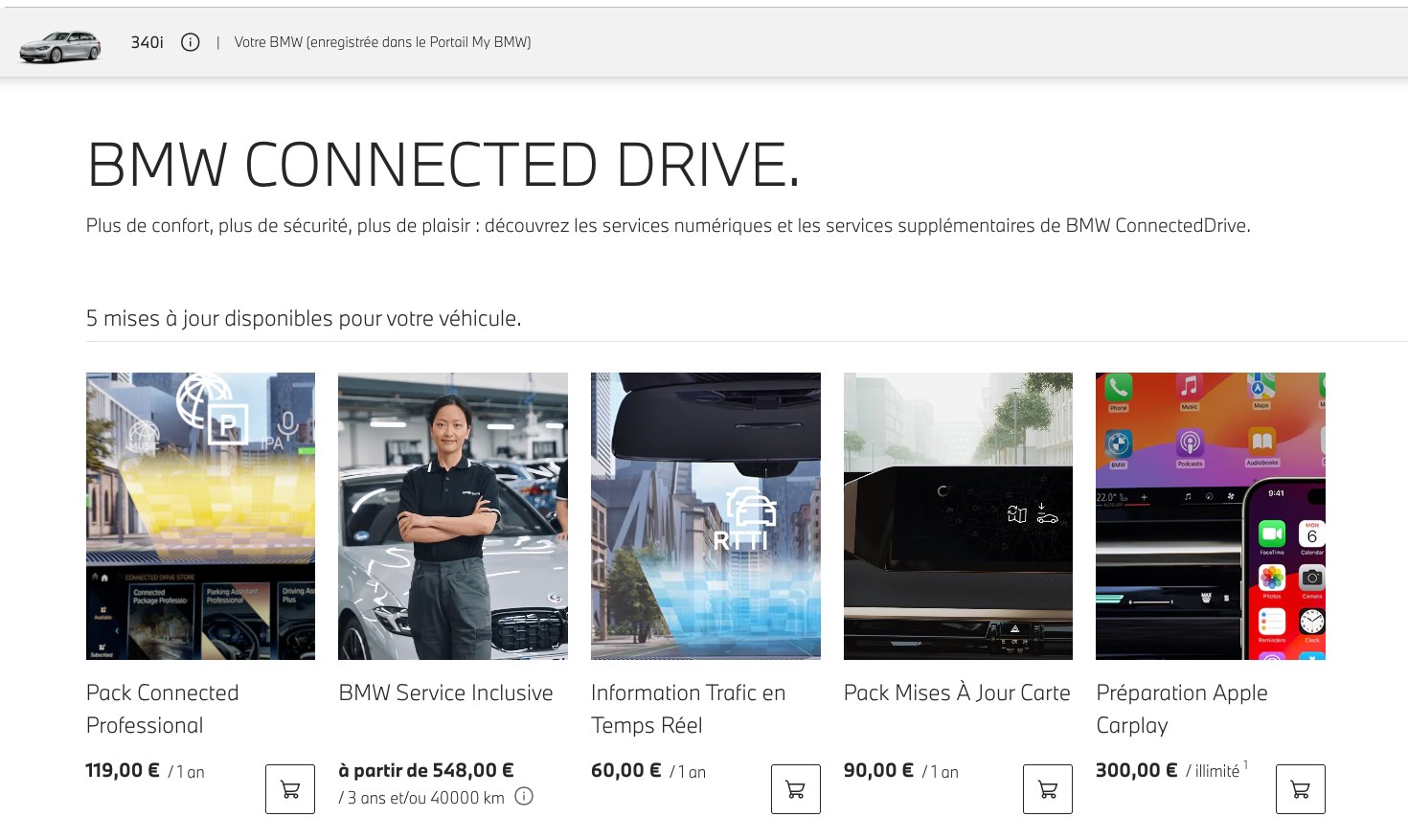Open the Apple Carplay product image
Image resolution: width=1408 pixels, height=840 pixels.
(1210, 515)
